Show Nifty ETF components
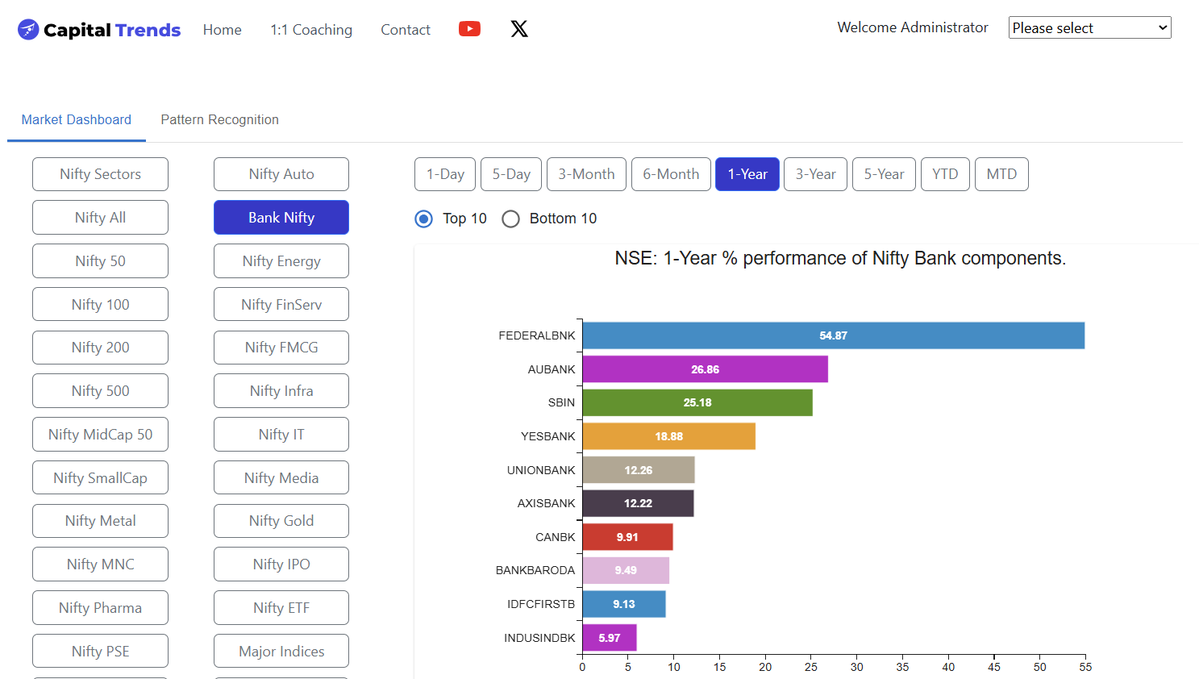Image resolution: width=1199 pixels, height=679 pixels. click(x=281, y=608)
